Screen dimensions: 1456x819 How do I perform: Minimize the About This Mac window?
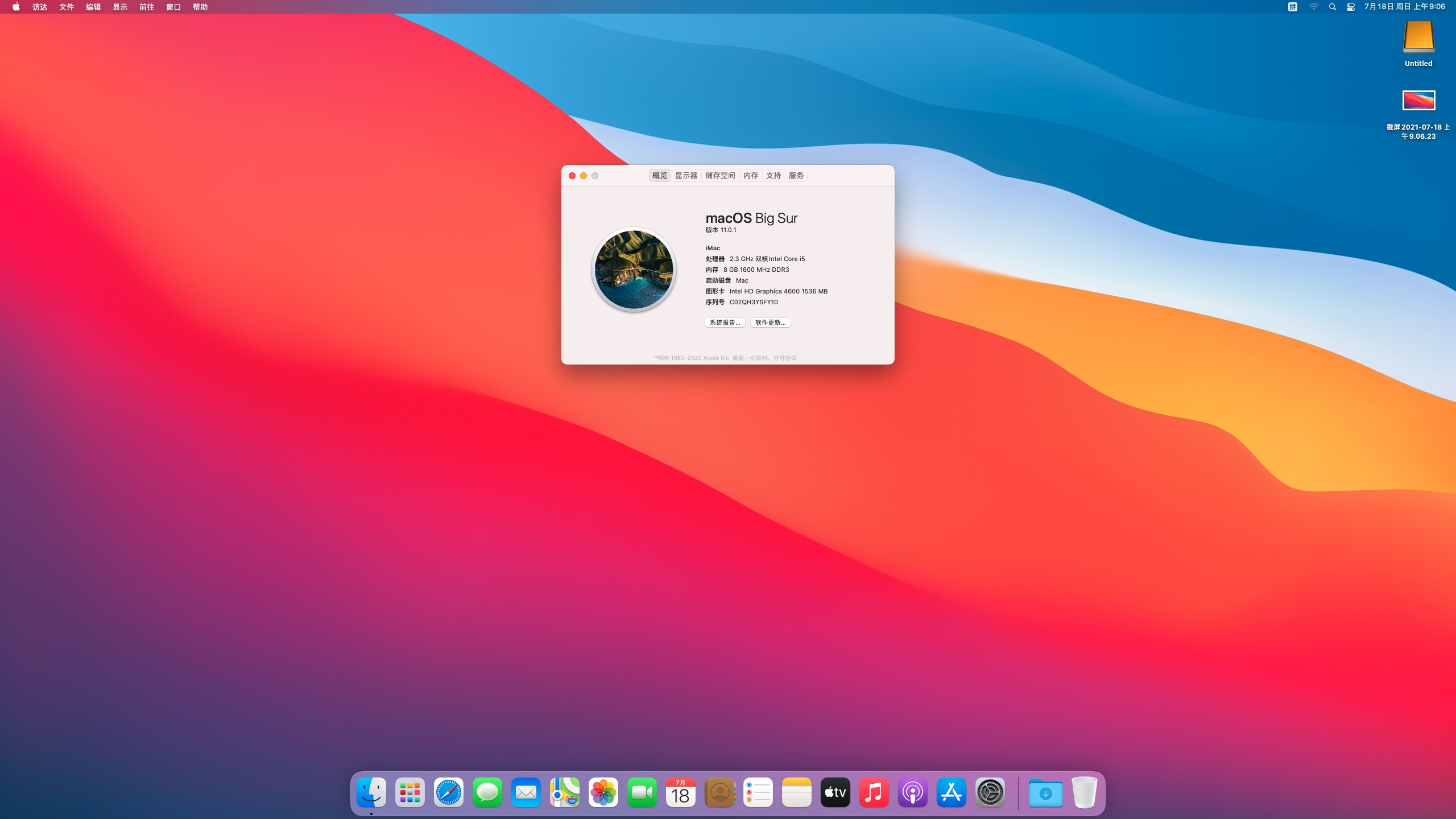point(584,176)
